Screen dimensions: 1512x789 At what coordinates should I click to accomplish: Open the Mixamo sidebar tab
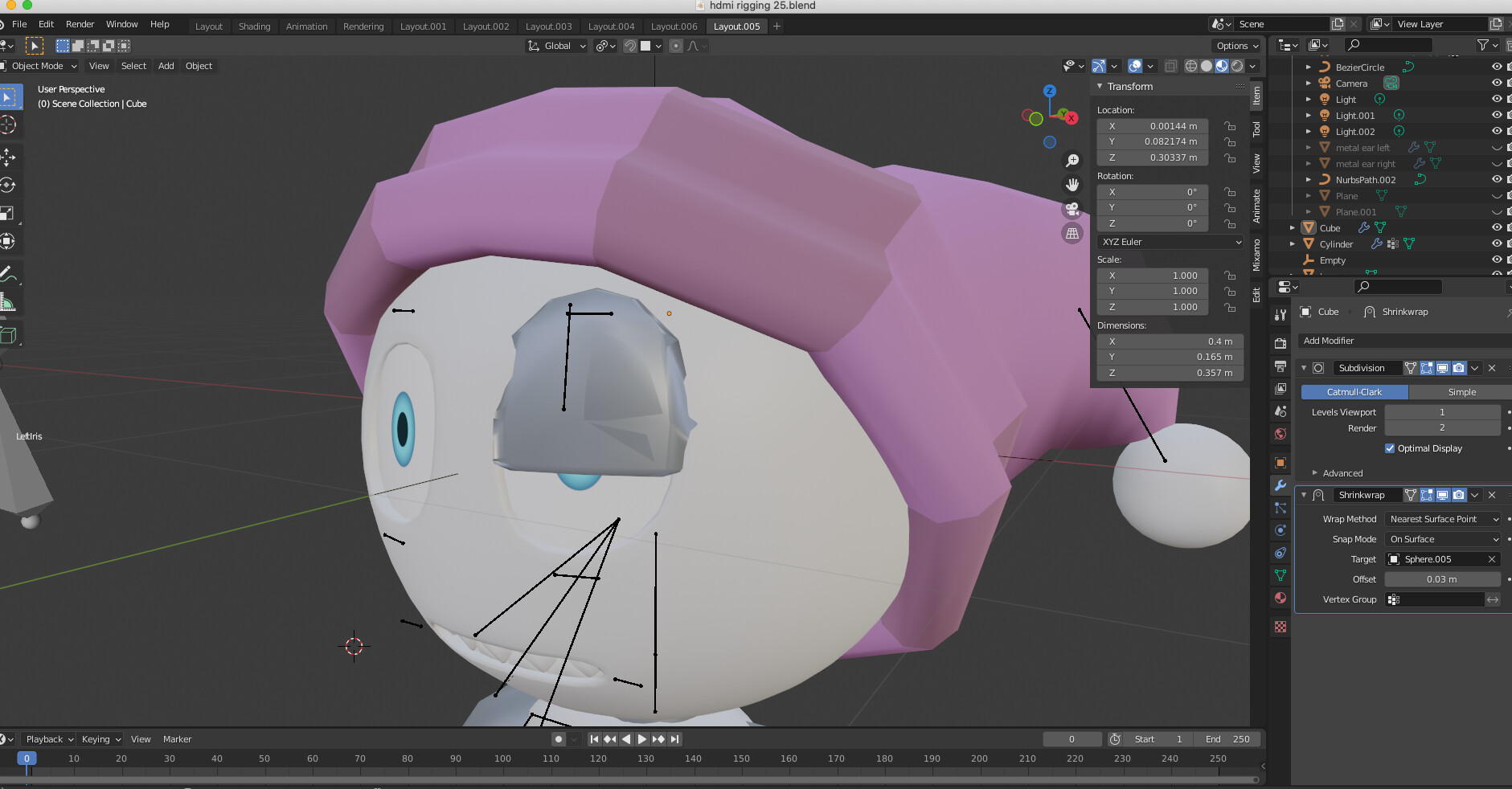tap(1256, 255)
